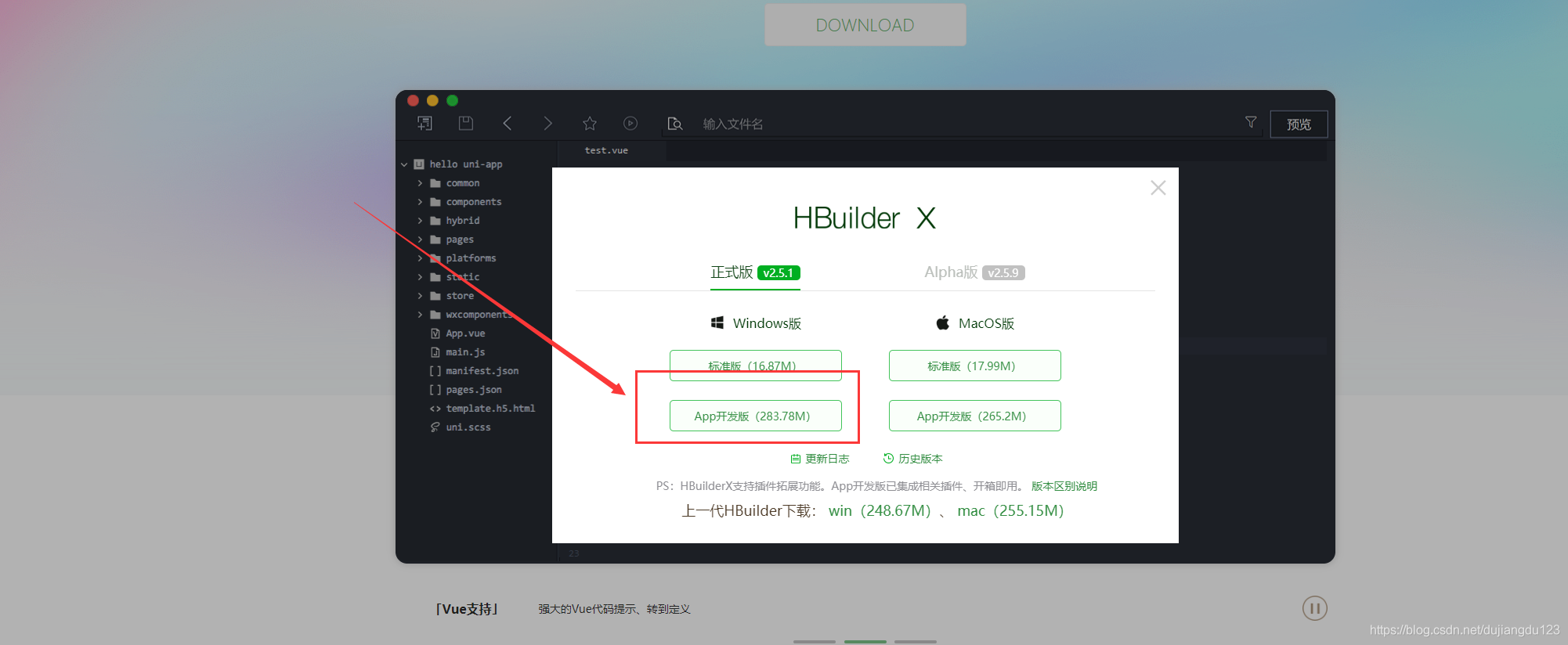This screenshot has width=1568, height=645.
Task: Expand the components folder
Action: [420, 202]
